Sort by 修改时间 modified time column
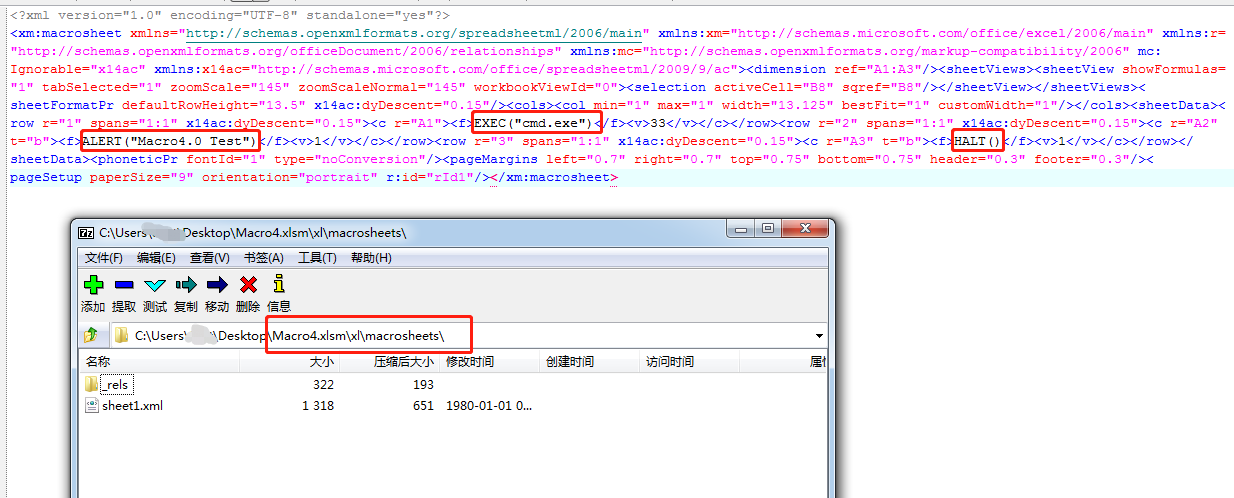This screenshot has height=498, width=1234. click(x=470, y=362)
